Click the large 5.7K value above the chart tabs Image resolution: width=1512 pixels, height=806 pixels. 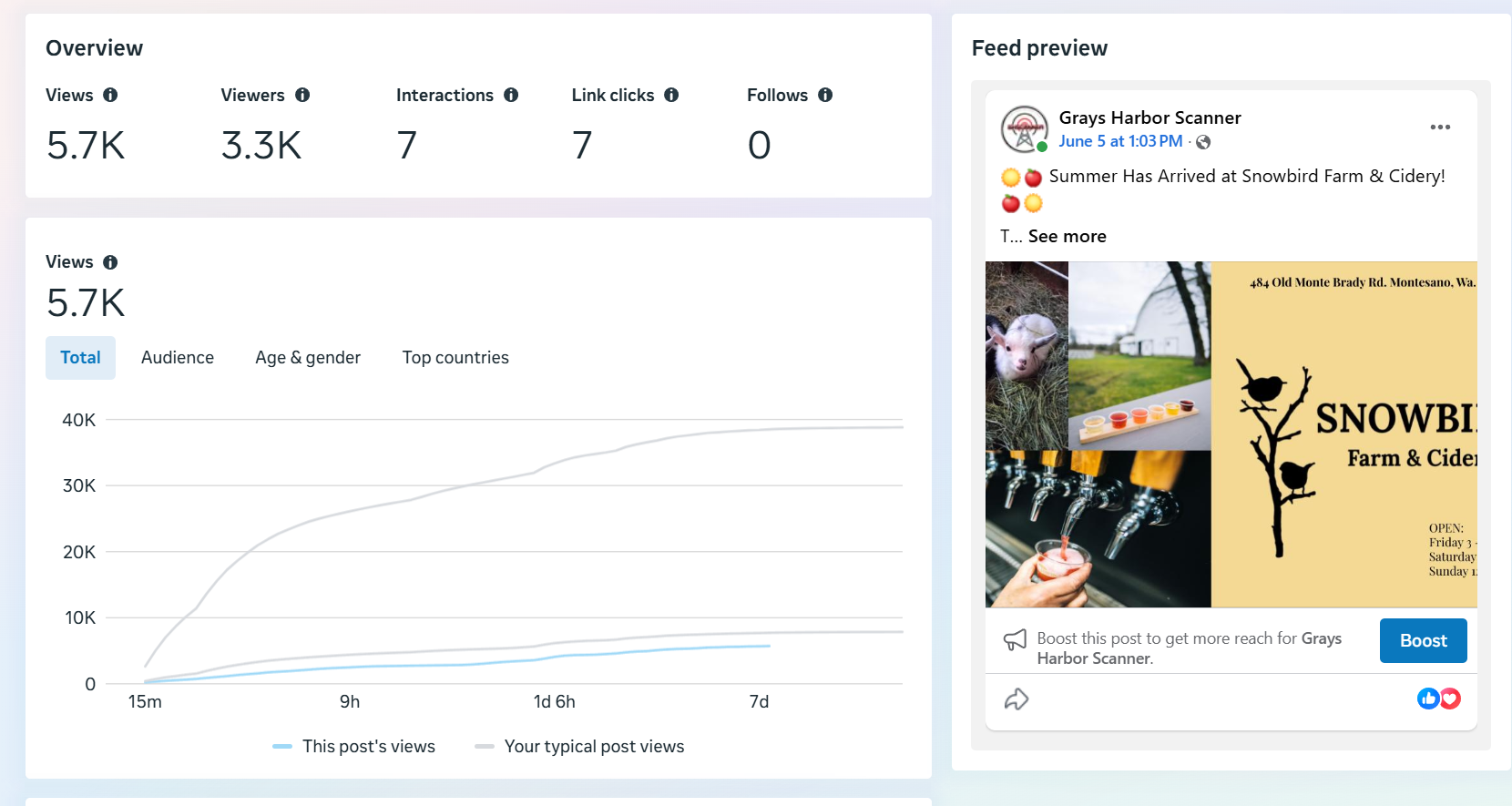click(86, 303)
